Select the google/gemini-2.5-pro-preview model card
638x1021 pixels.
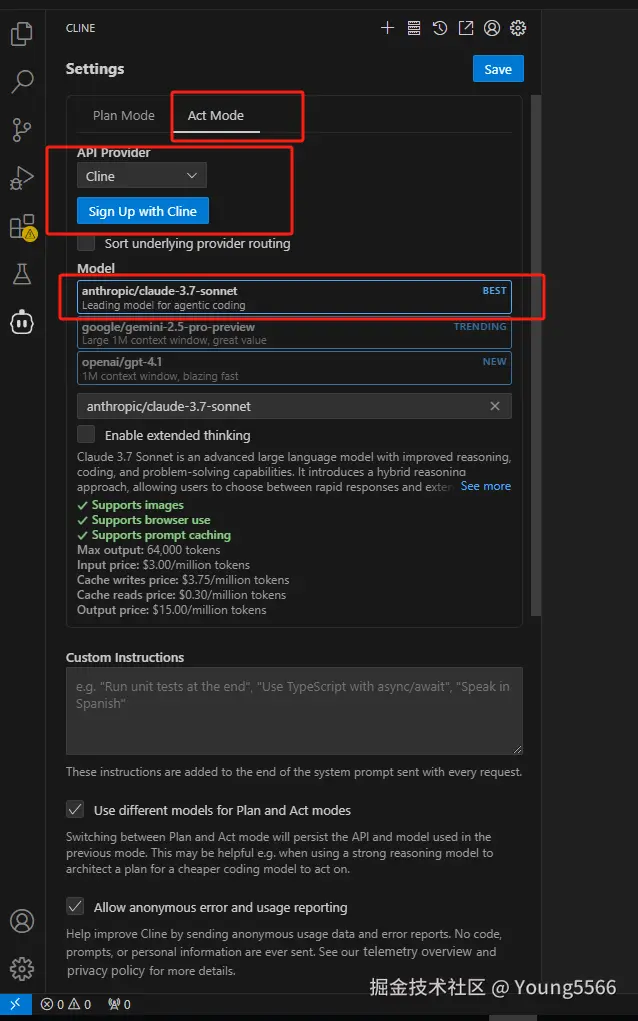pyautogui.click(x=294, y=333)
